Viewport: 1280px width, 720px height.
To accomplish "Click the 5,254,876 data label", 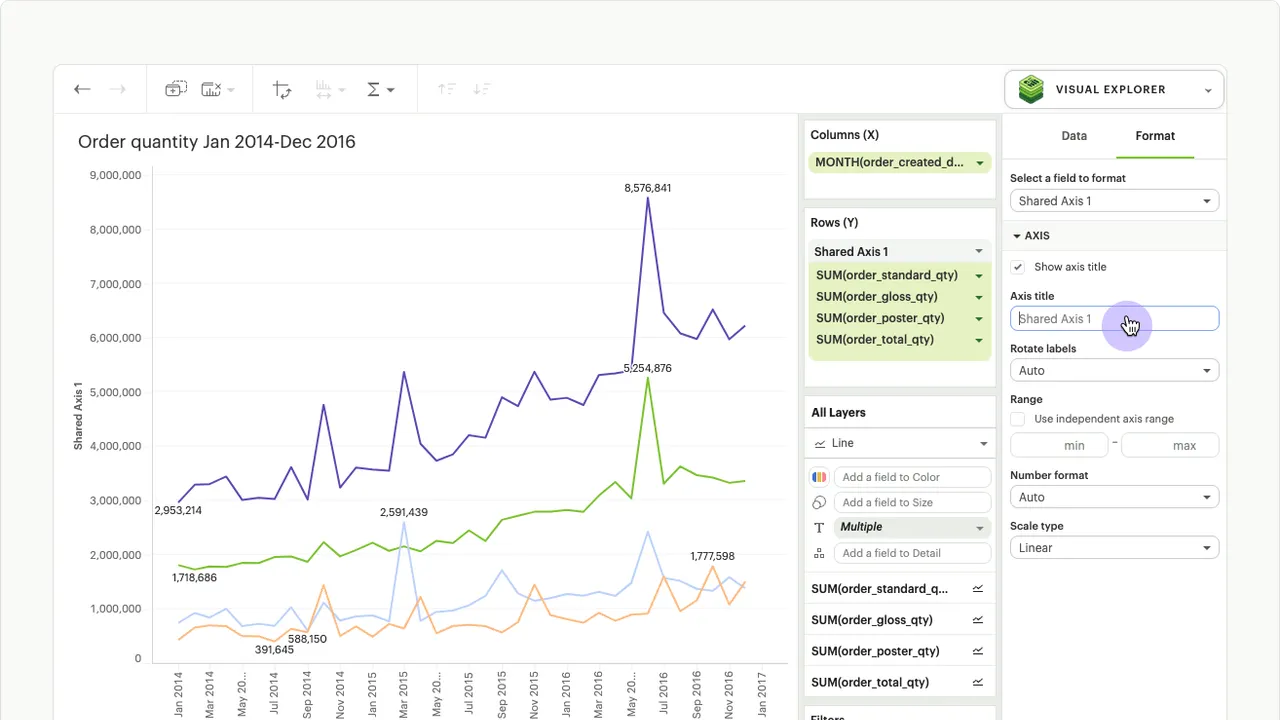I will [648, 368].
